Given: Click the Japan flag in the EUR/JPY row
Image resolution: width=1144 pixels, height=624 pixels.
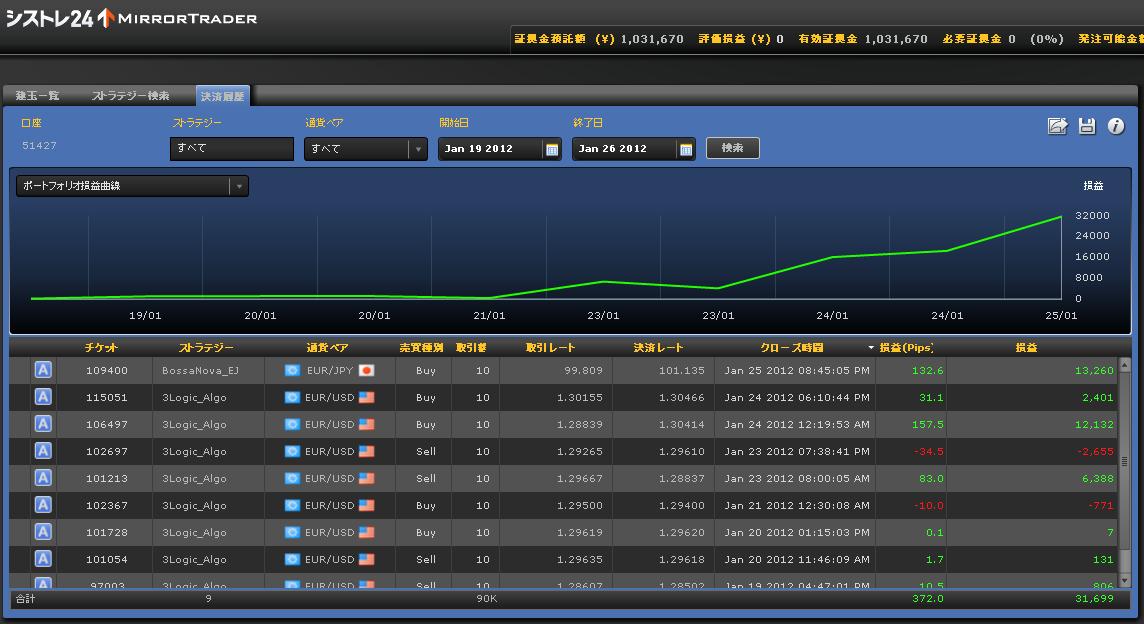Looking at the screenshot, I should click(366, 370).
